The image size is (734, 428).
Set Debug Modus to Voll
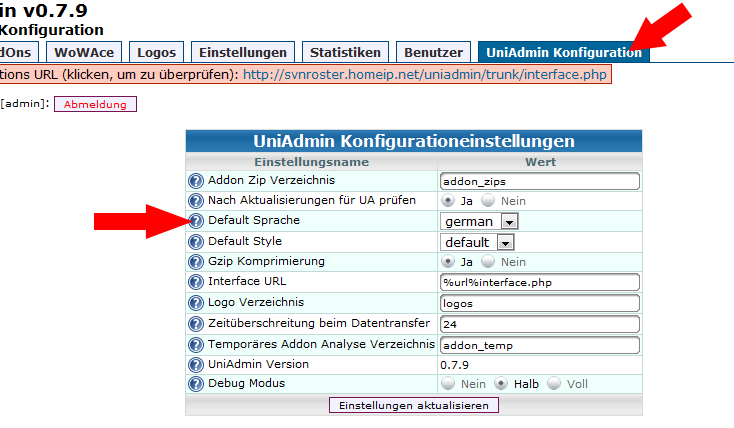point(554,384)
